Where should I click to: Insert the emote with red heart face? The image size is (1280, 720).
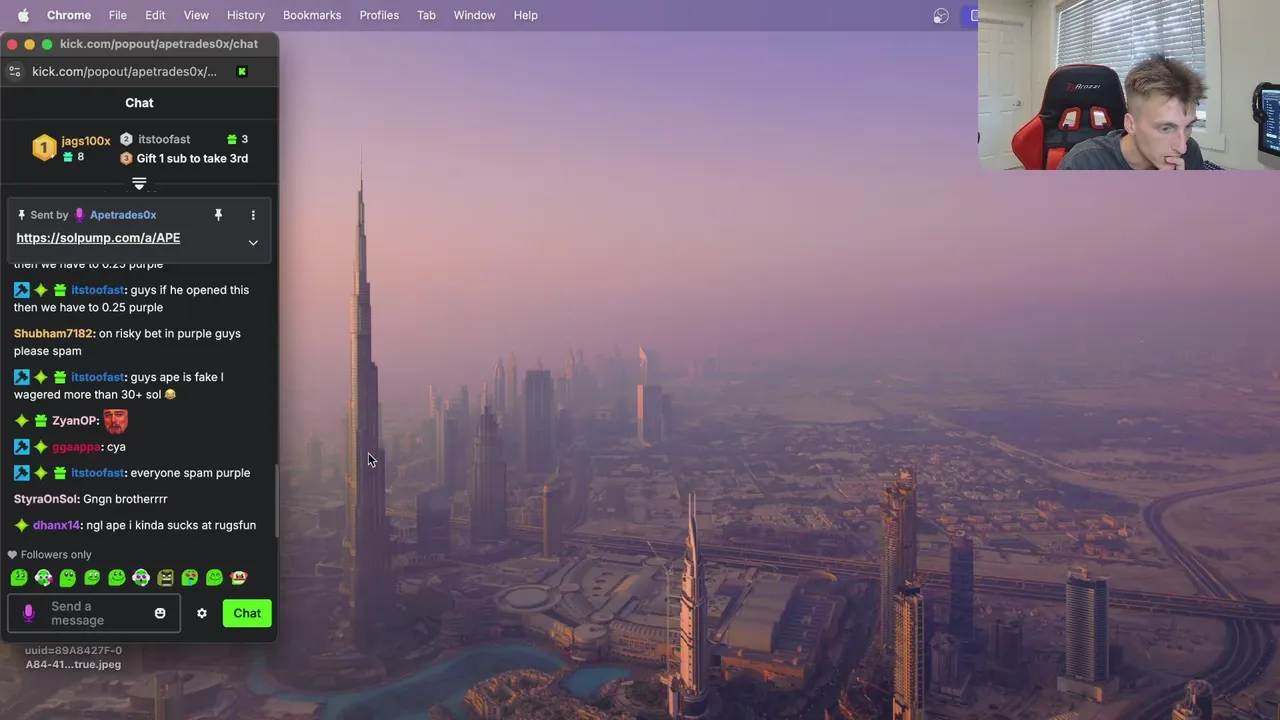(189, 577)
